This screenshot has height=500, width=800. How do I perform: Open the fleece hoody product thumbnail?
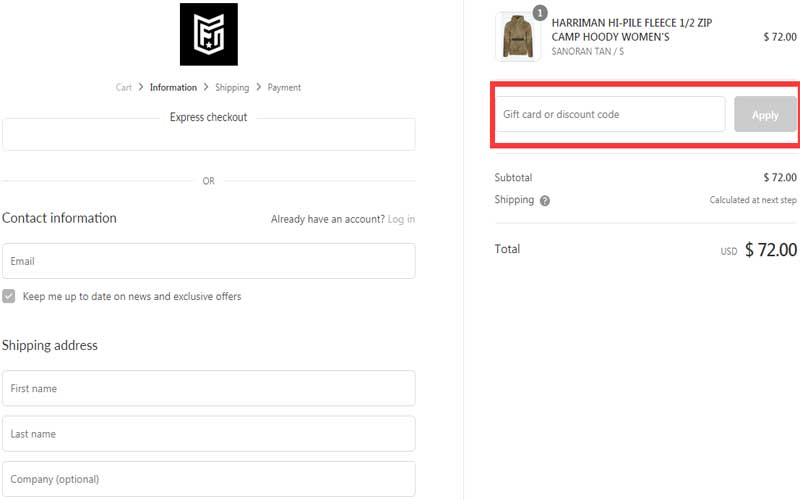518,38
